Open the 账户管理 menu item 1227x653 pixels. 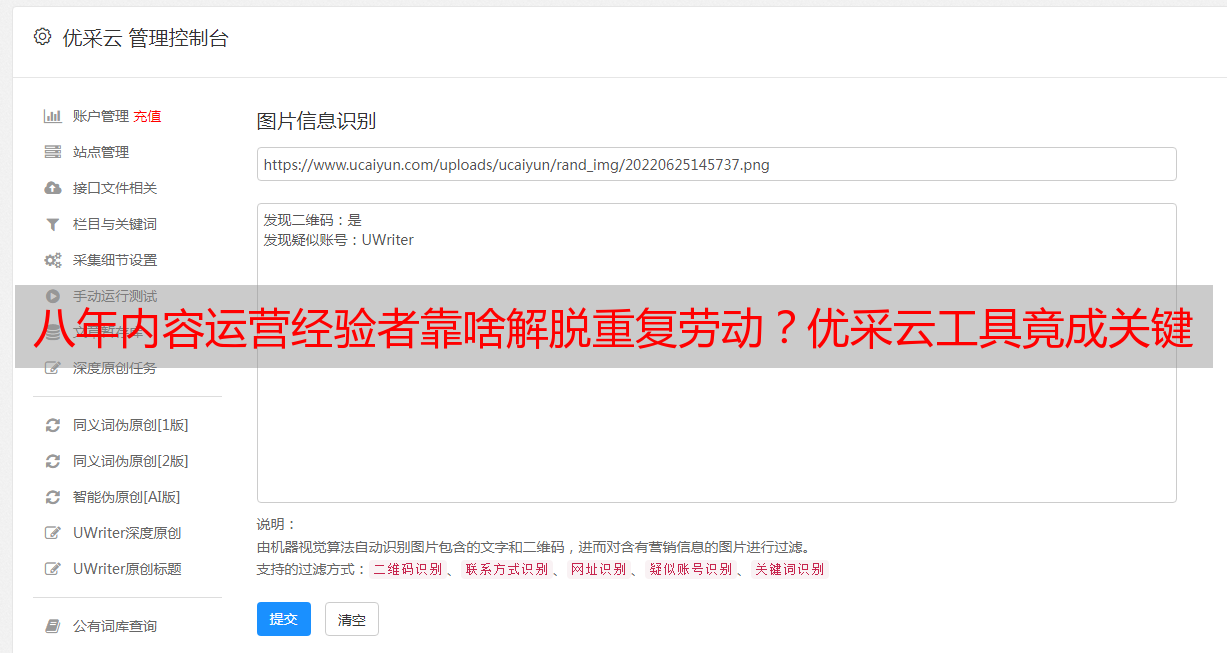click(101, 116)
